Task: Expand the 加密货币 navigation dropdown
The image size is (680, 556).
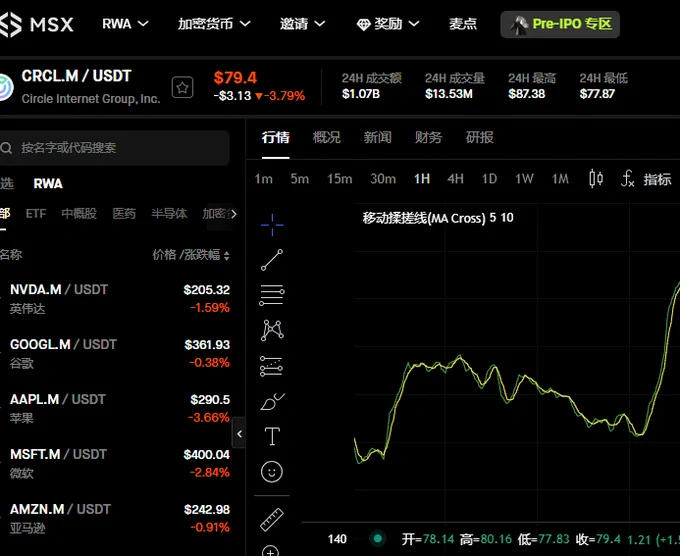Action: click(x=214, y=24)
